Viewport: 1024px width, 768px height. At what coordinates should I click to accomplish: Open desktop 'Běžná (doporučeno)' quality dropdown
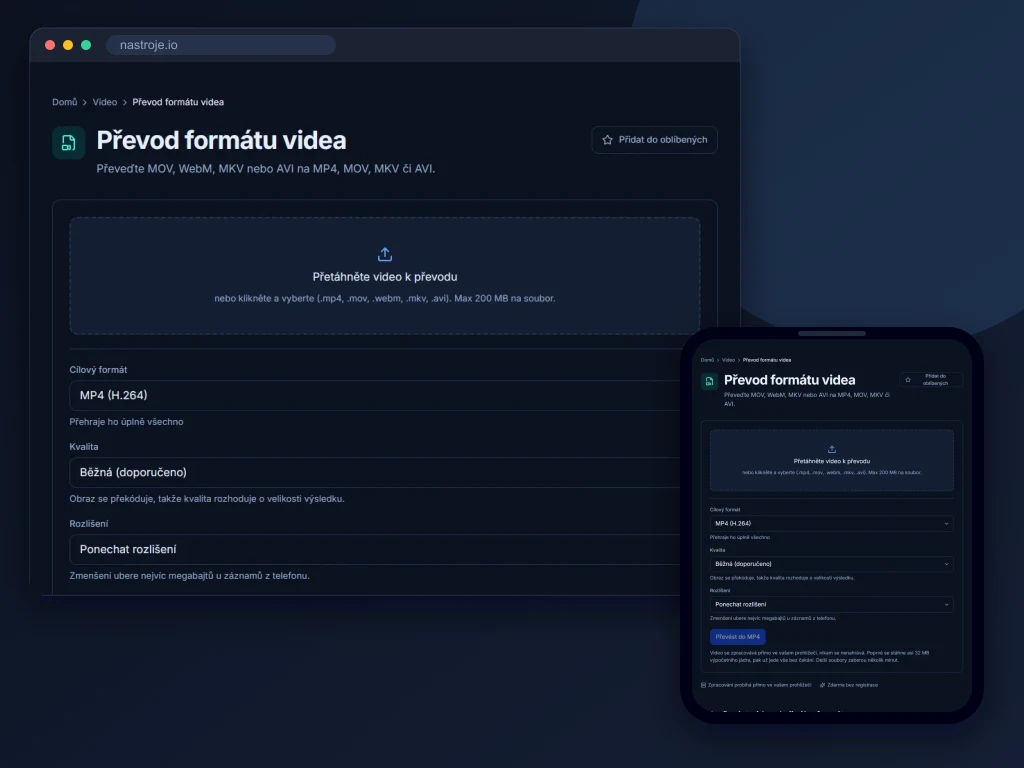click(375, 473)
